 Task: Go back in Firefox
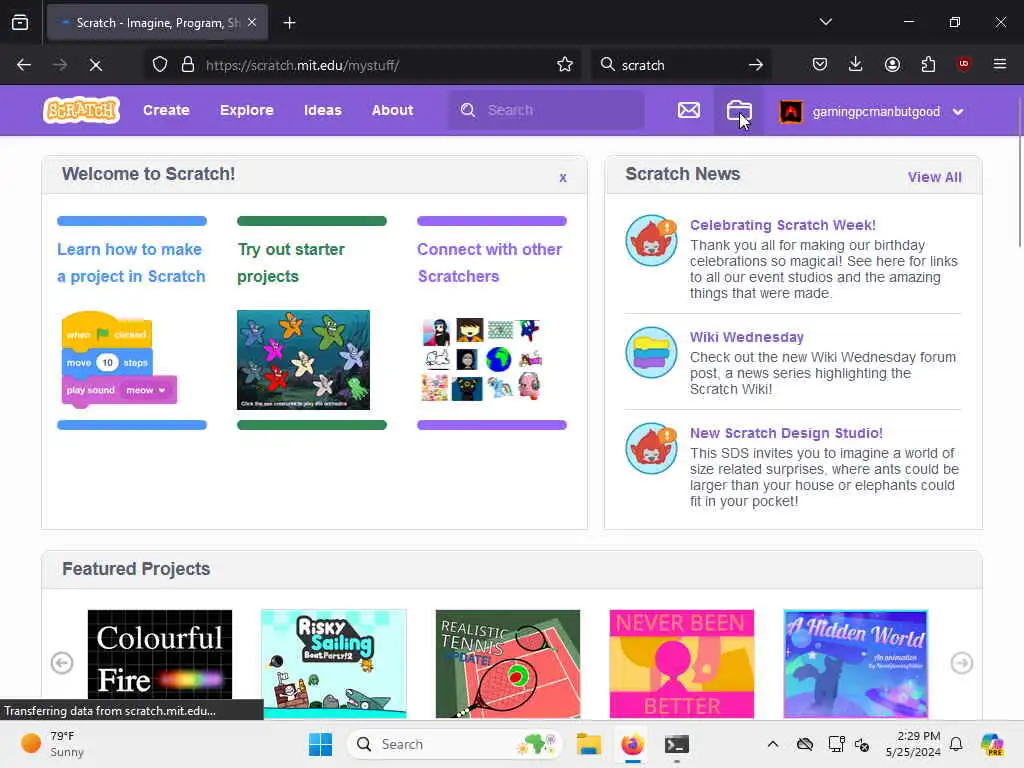point(24,65)
